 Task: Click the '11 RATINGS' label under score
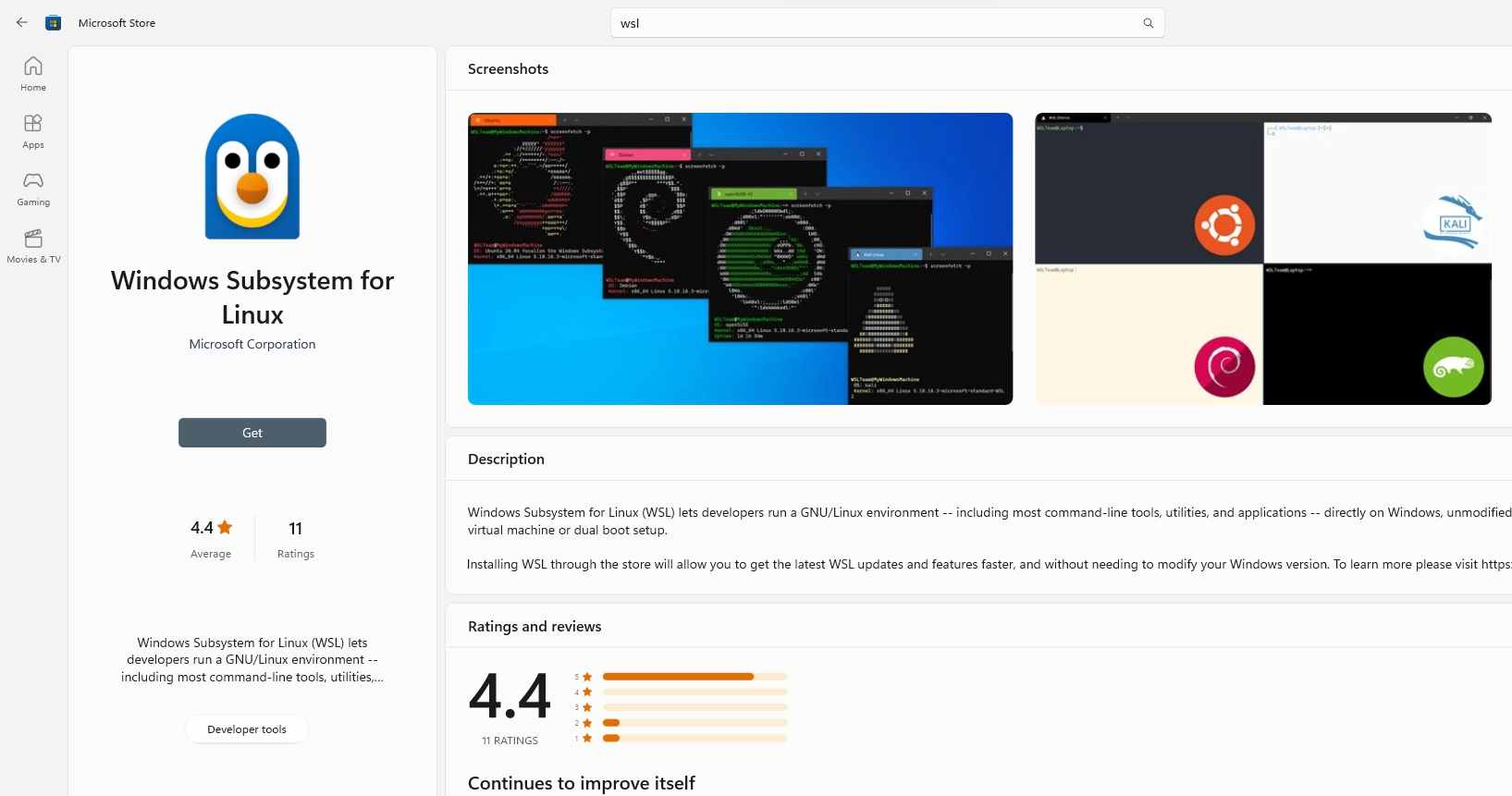[x=510, y=741]
